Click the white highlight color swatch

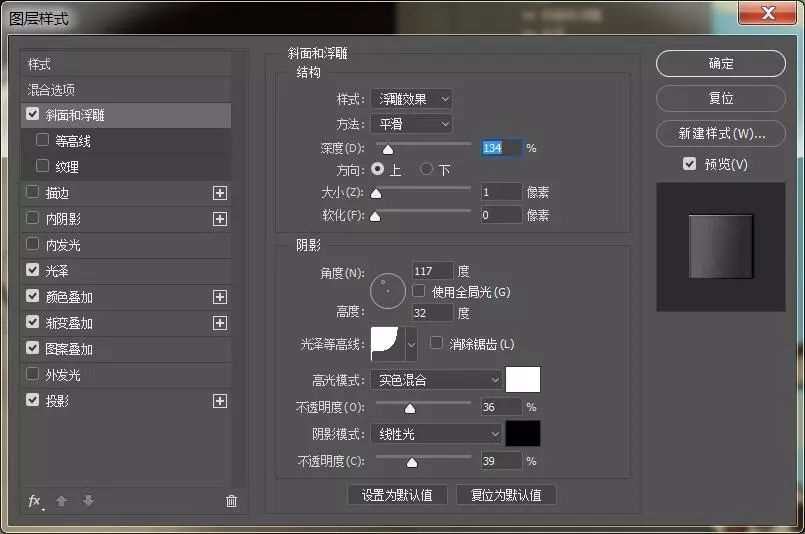coord(523,380)
